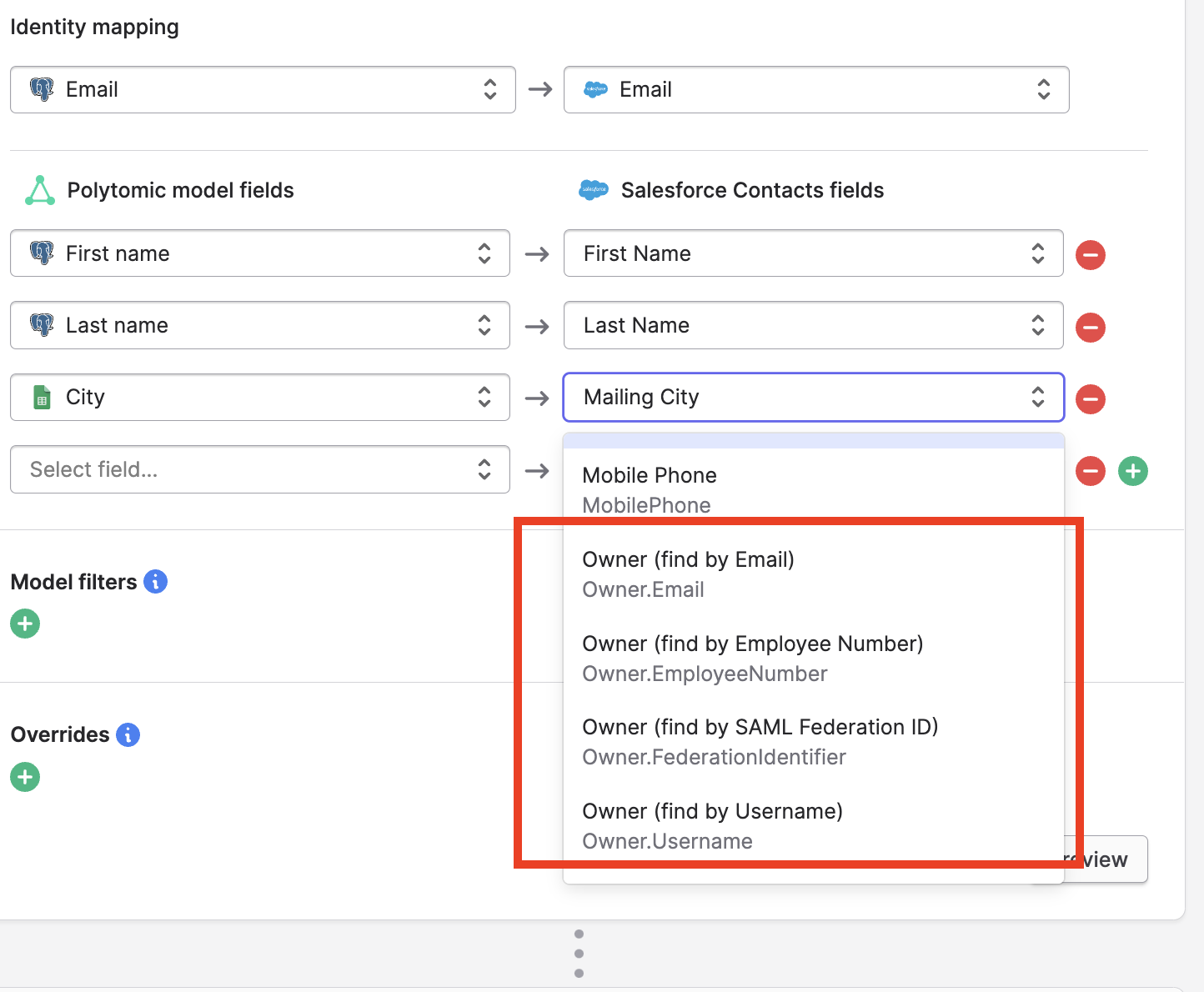
Task: Open the three-dot menu below the panel
Action: (579, 954)
